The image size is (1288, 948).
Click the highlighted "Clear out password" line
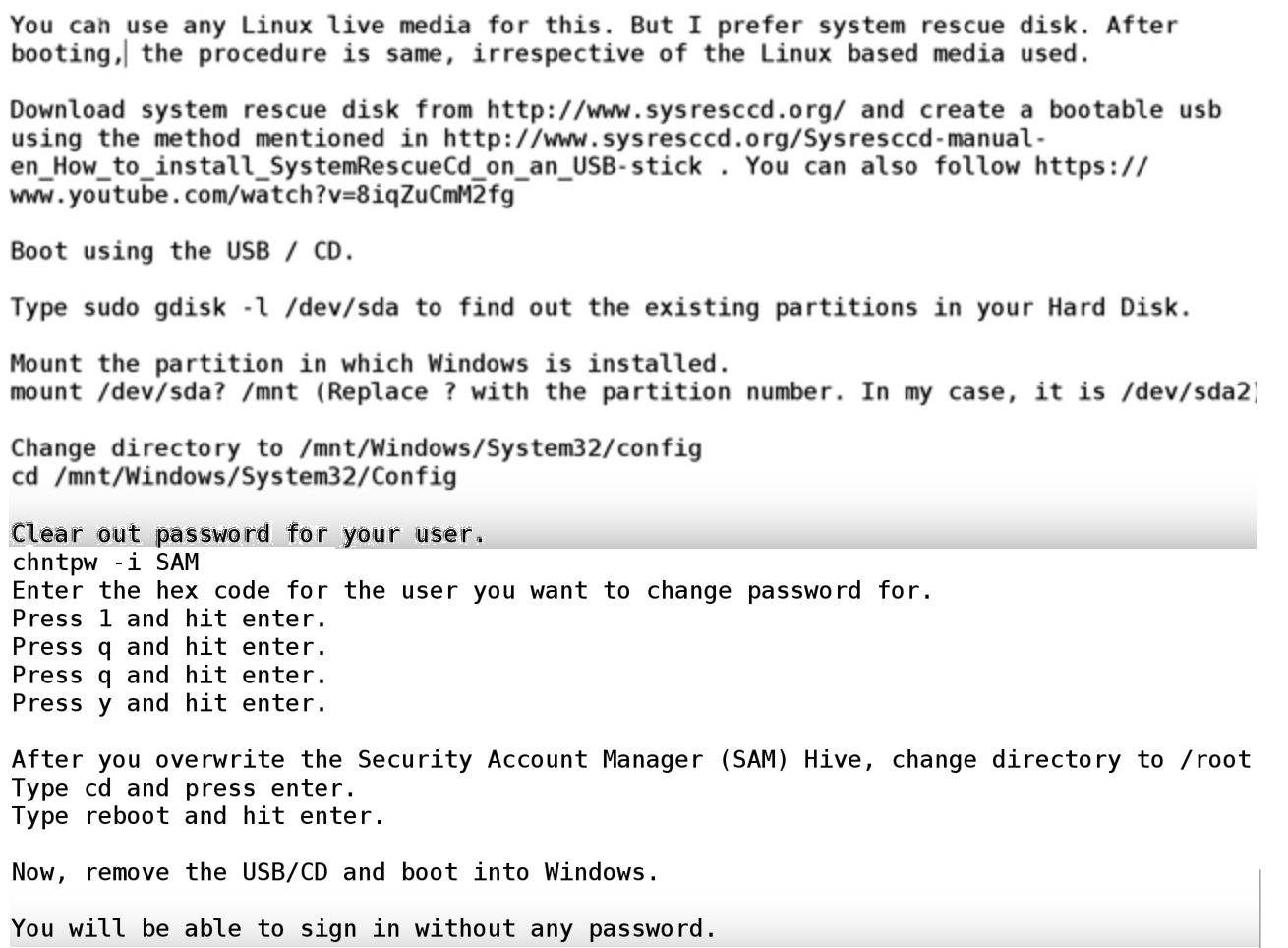click(x=248, y=534)
